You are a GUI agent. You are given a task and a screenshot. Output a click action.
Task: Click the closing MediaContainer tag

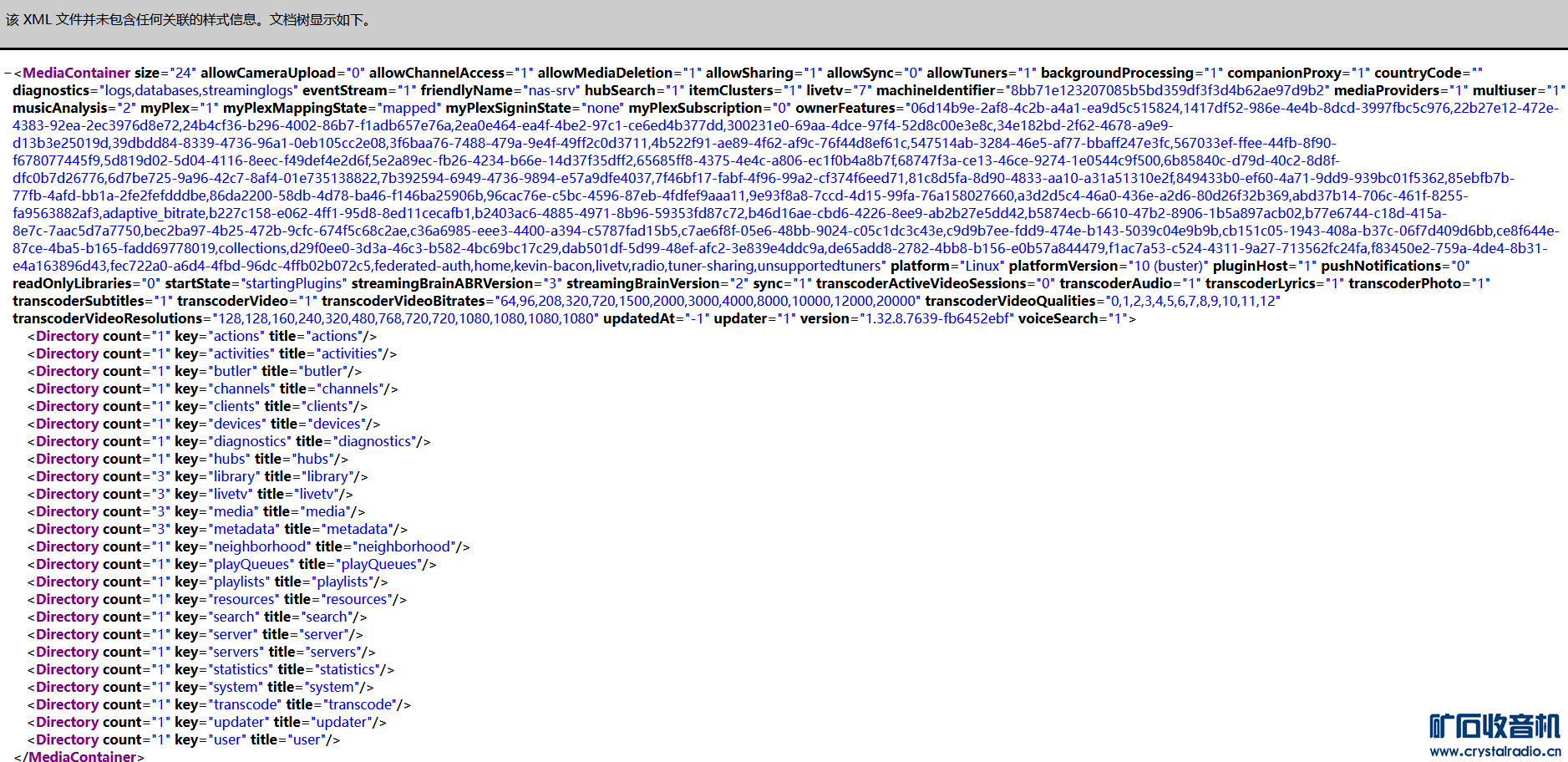[x=79, y=757]
